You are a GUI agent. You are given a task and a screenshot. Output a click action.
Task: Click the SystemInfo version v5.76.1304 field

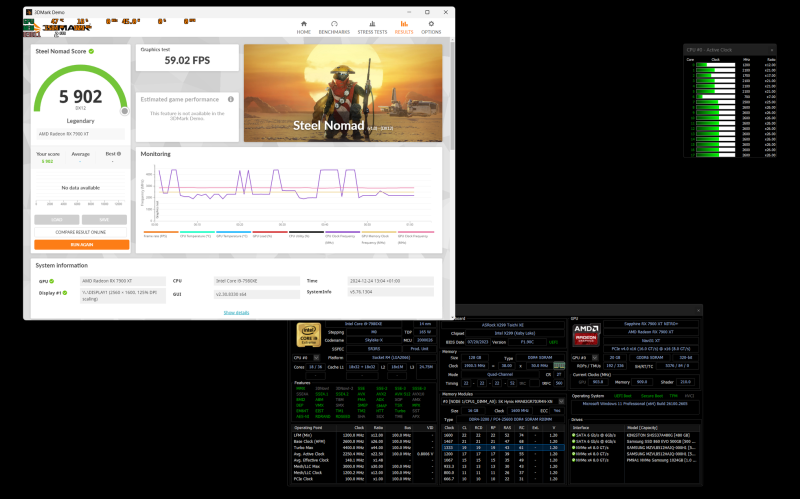click(x=390, y=292)
